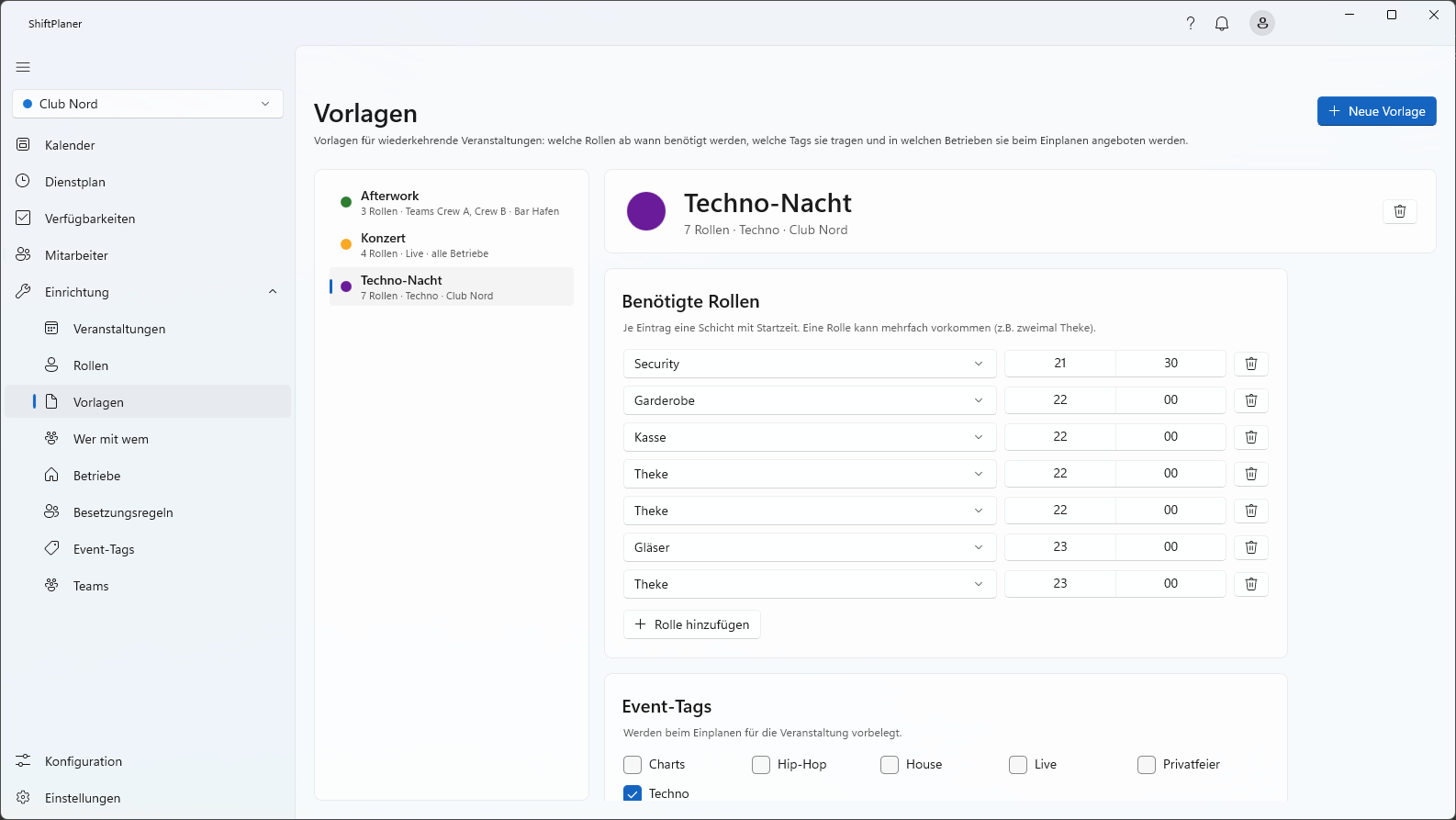
Task: Toggle the hamburger navigation menu
Action: [23, 67]
